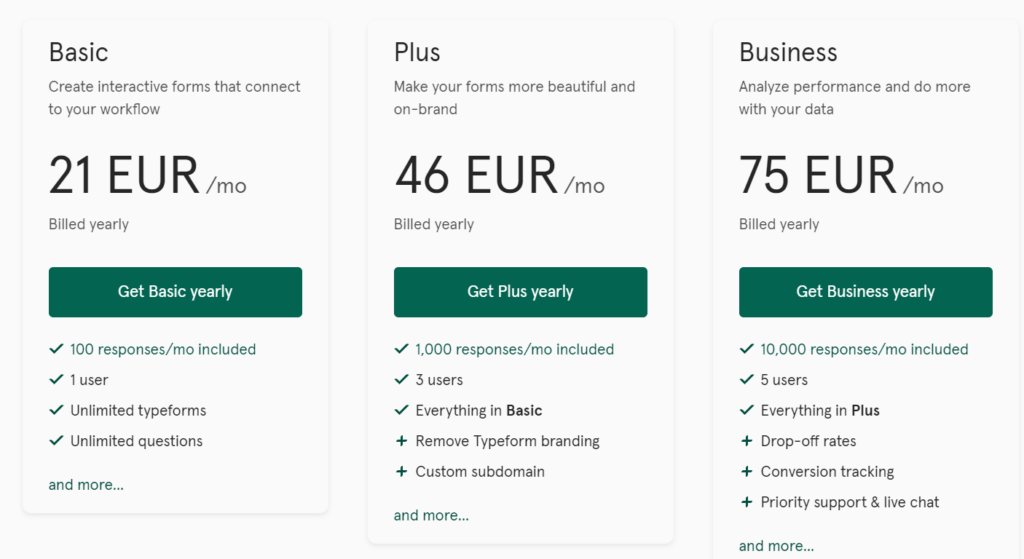Show 'and more...' for the Business plan
This screenshot has height=559, width=1024.
pos(776,546)
